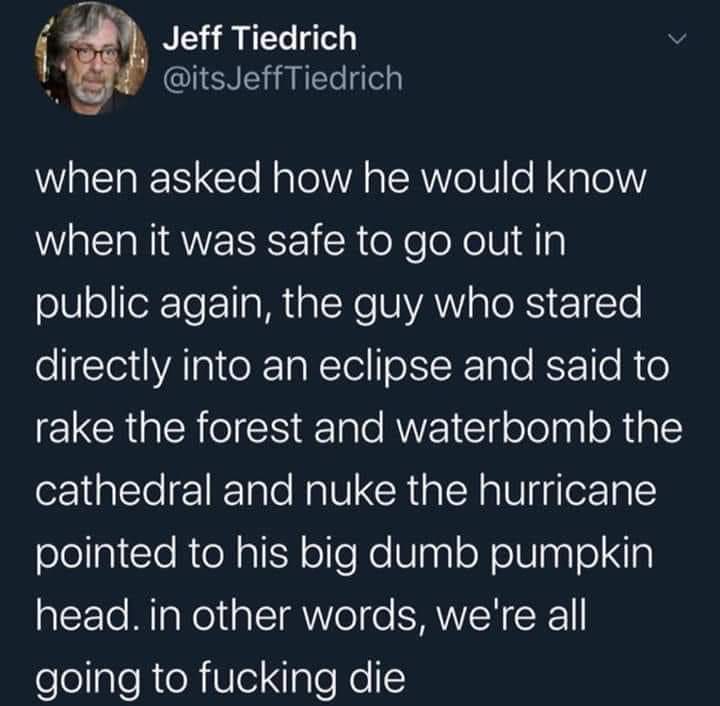Click the "Jeff Tiedrich" display name
Viewport: 720px width, 706px height.
259,39
